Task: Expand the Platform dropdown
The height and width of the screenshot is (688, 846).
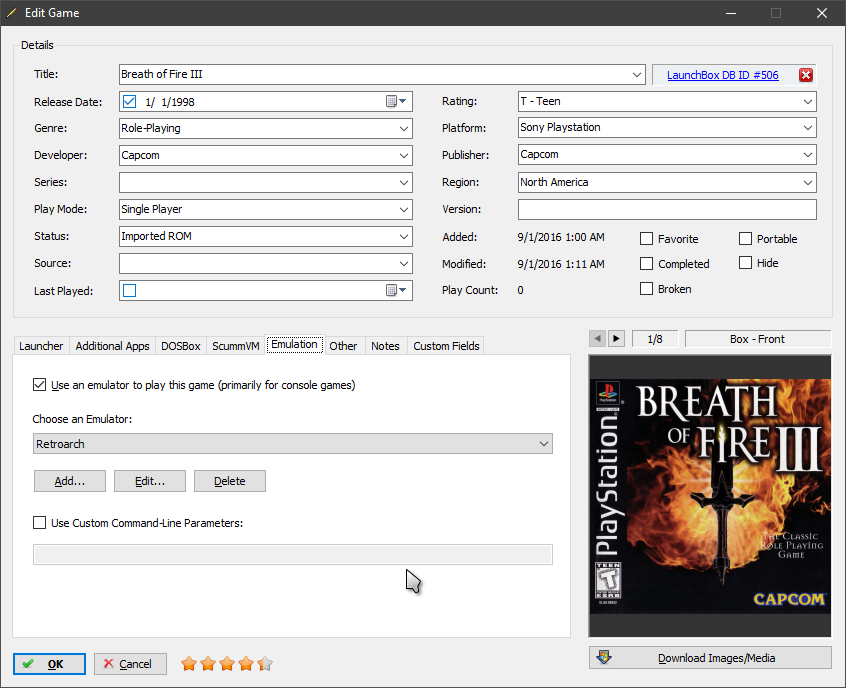Action: [x=808, y=128]
